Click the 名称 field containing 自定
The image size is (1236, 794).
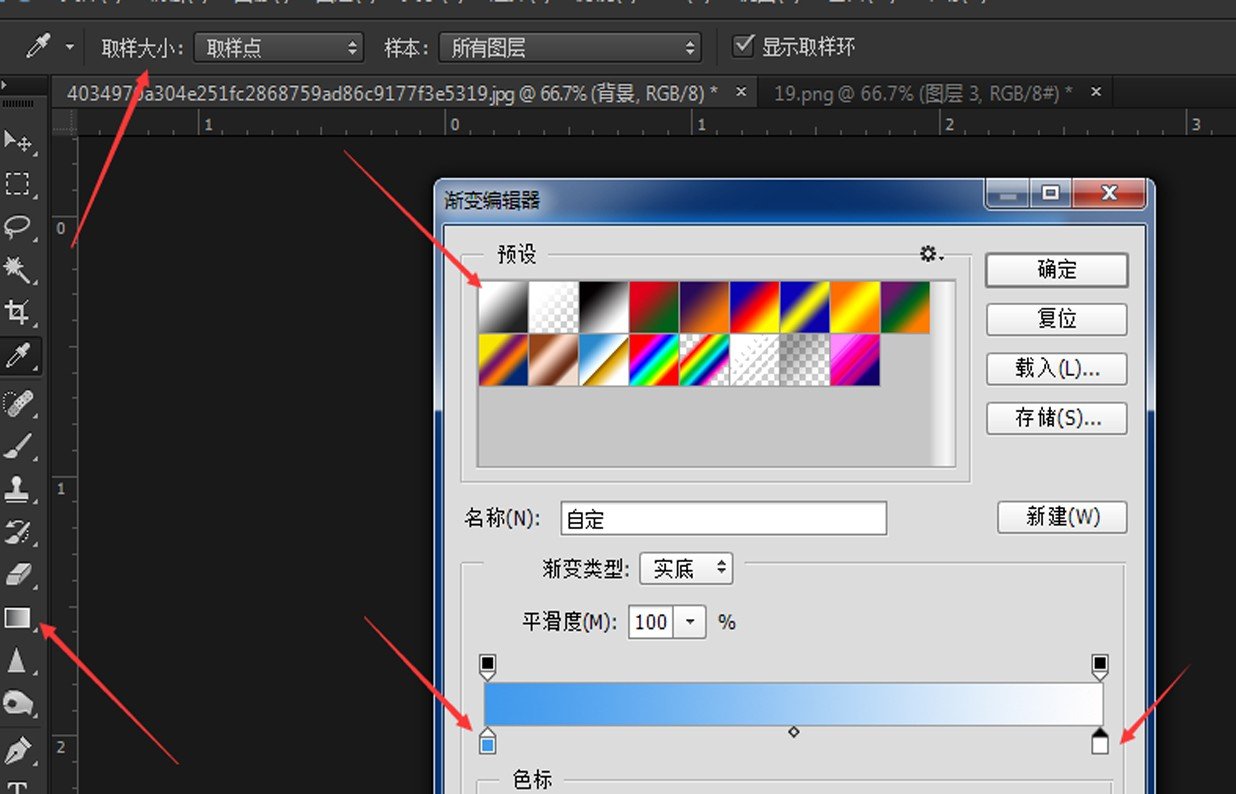(722, 518)
